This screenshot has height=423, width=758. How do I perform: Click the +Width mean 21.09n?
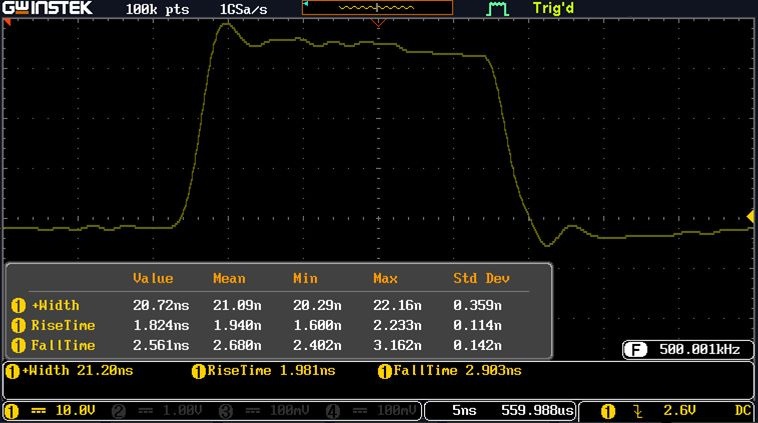click(237, 306)
